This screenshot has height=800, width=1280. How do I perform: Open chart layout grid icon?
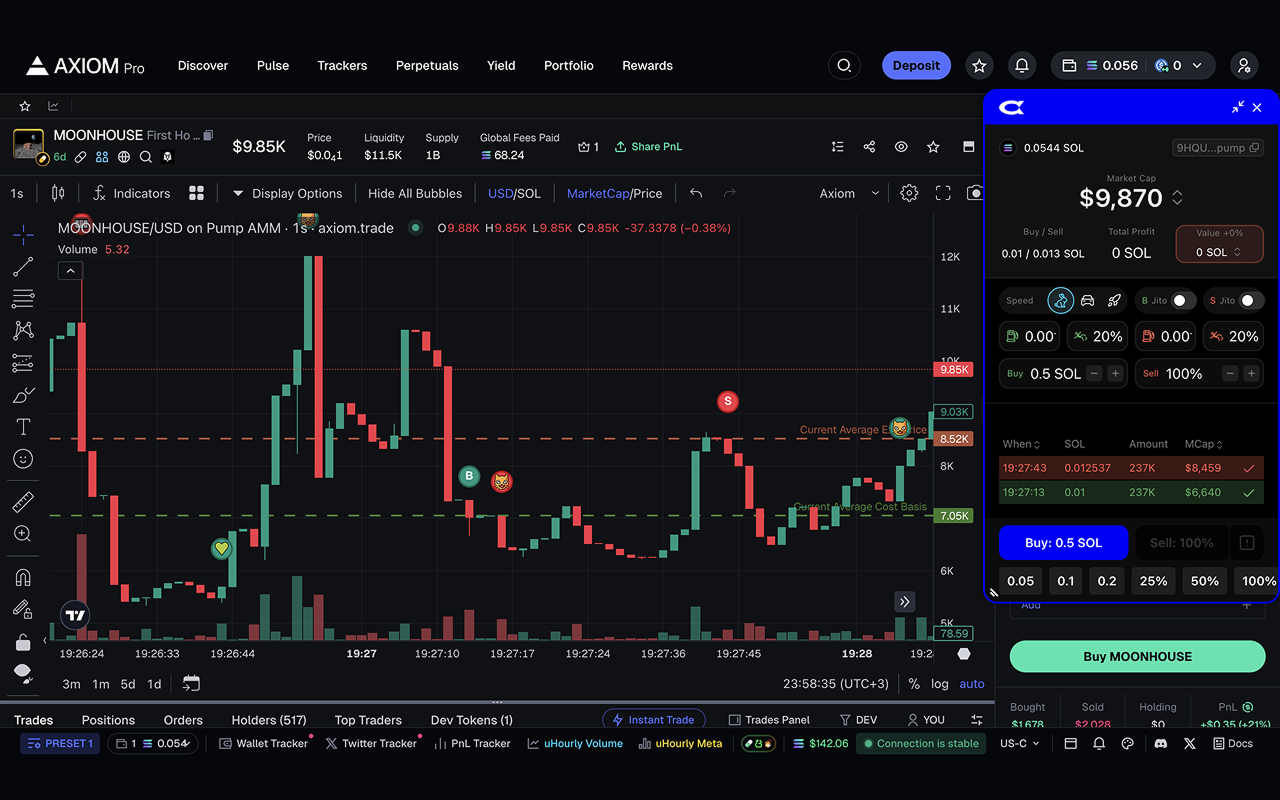197,193
